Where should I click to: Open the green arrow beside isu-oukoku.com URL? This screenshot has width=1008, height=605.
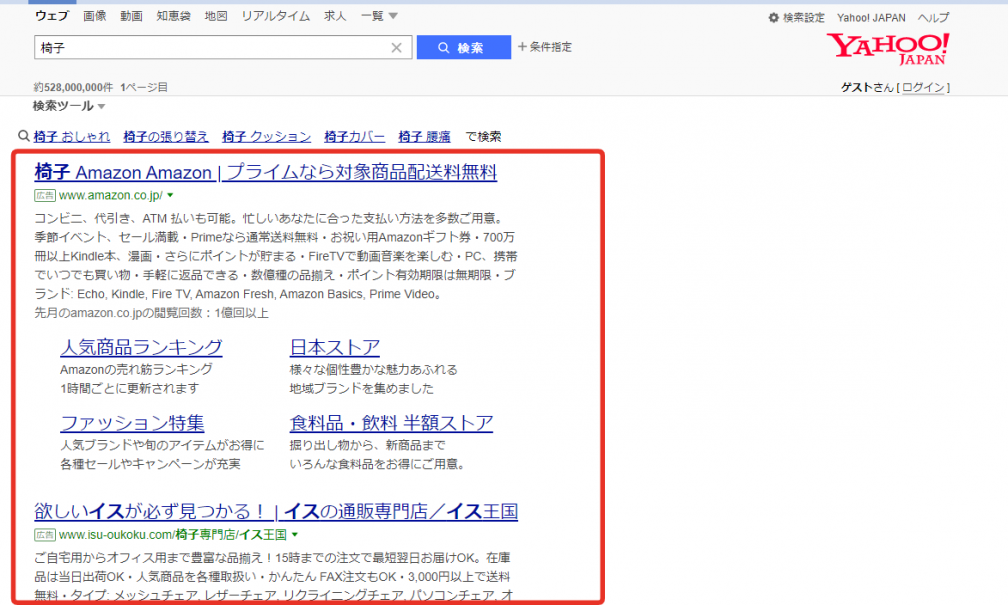tap(295, 535)
